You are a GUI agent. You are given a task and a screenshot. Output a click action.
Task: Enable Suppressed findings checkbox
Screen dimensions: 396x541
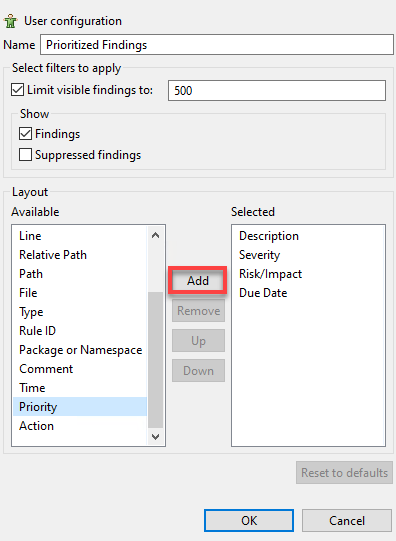point(26,155)
